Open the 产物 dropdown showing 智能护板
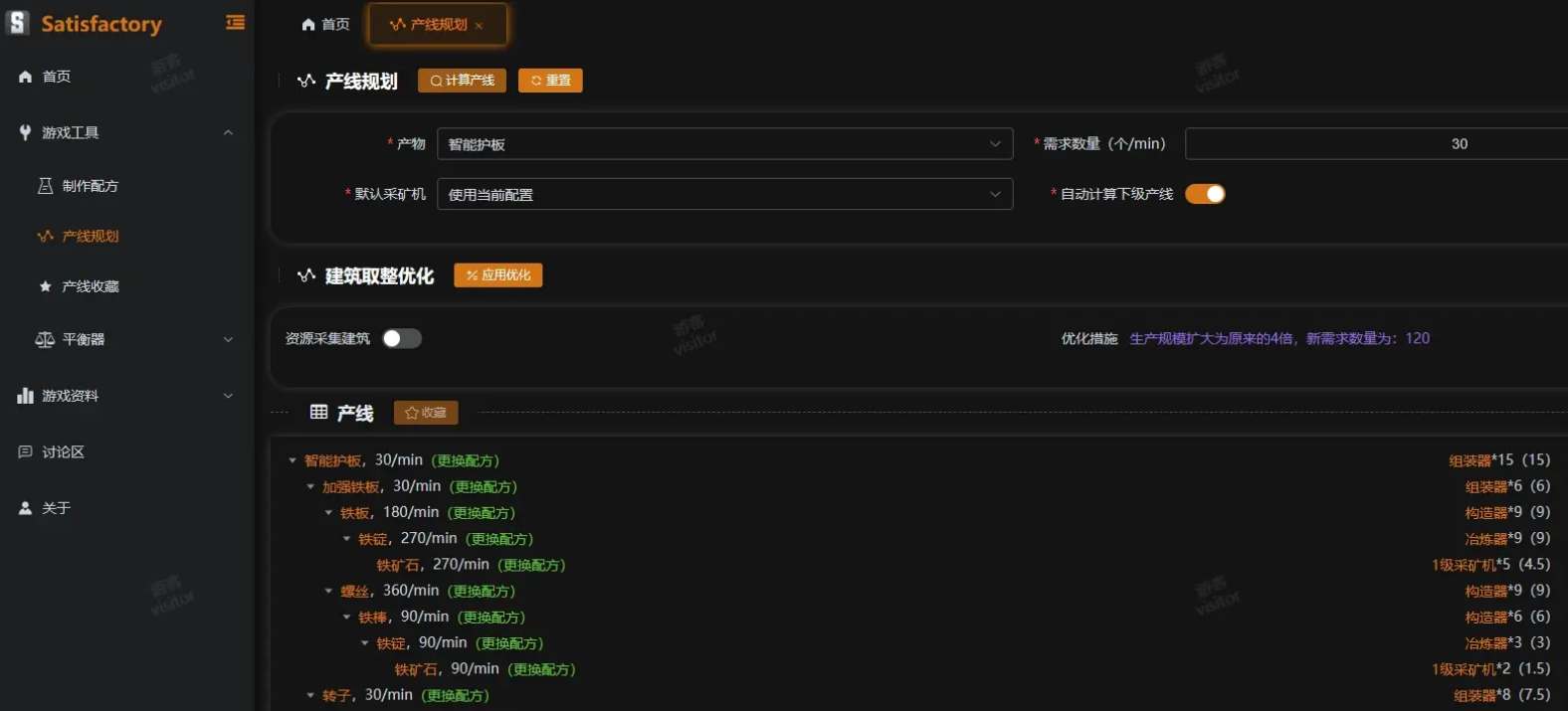The image size is (1568, 711). [x=724, y=144]
